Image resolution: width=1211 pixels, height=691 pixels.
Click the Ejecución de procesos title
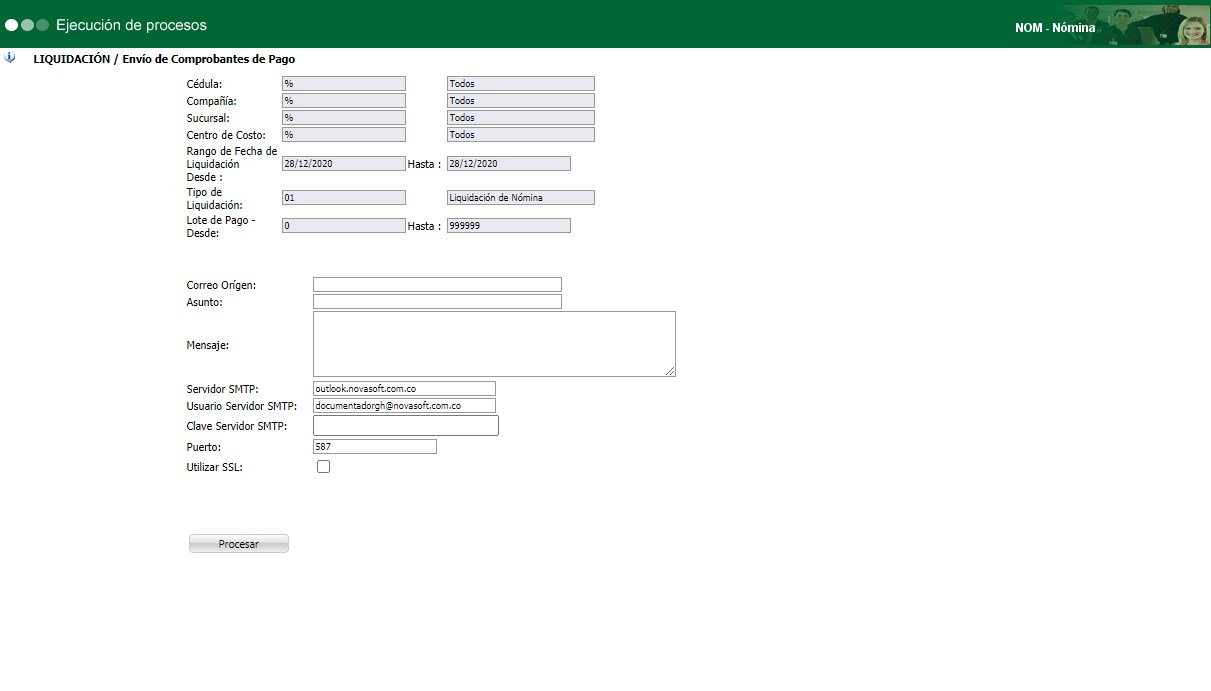coord(132,24)
